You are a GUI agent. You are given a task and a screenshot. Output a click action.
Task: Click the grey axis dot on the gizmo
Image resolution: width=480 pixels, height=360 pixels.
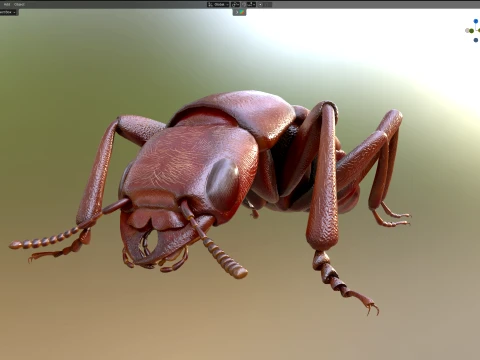click(467, 30)
